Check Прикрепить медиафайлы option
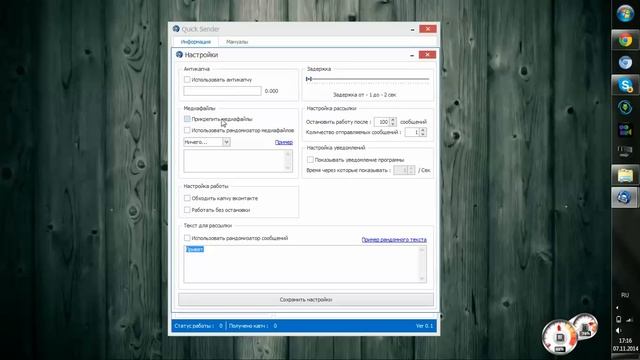The height and width of the screenshot is (360, 640). pyautogui.click(x=187, y=119)
